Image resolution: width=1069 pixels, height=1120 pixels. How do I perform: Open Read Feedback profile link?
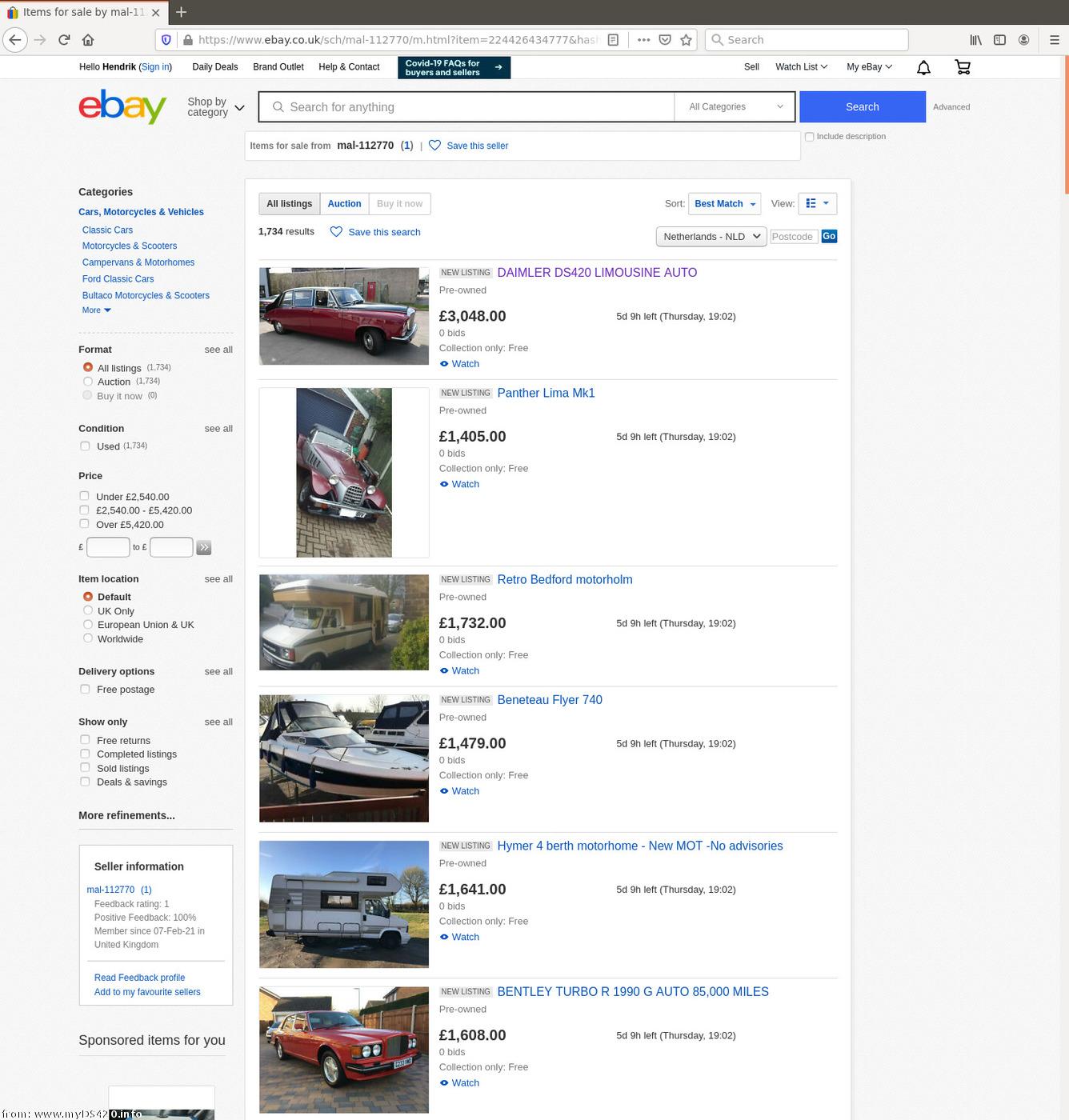139,978
